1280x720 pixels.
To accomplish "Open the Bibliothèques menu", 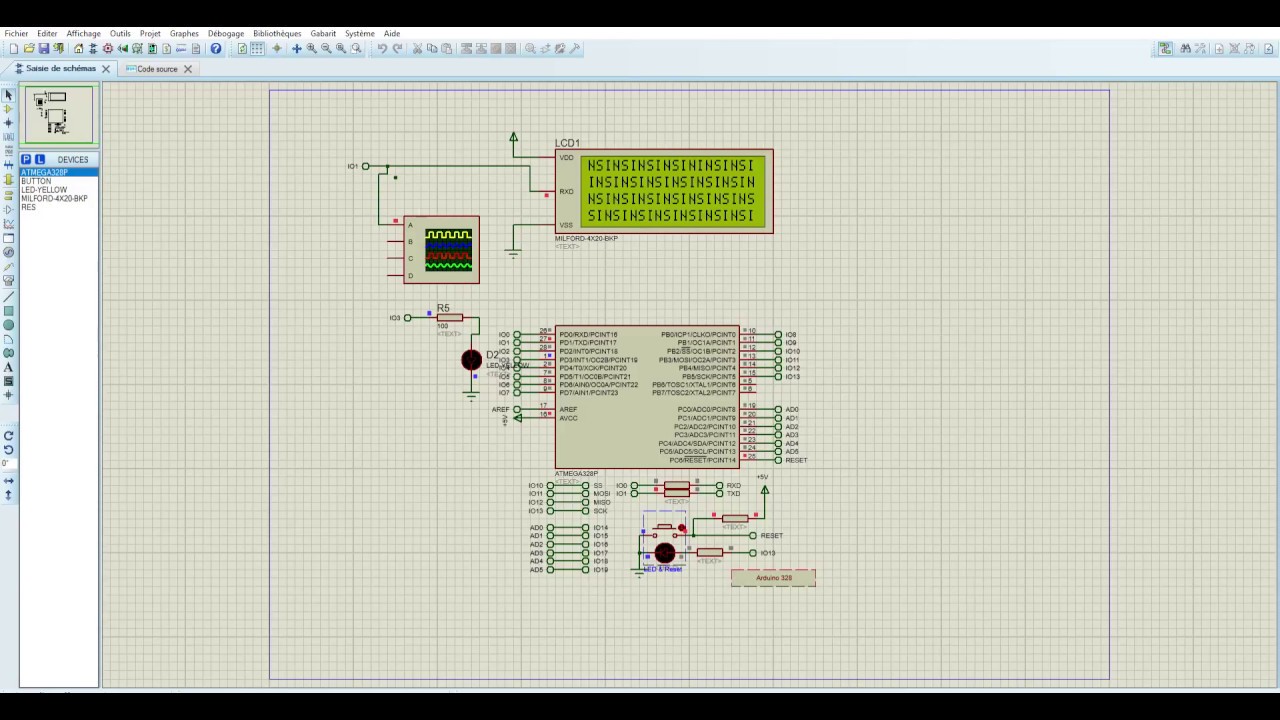I will 277,33.
